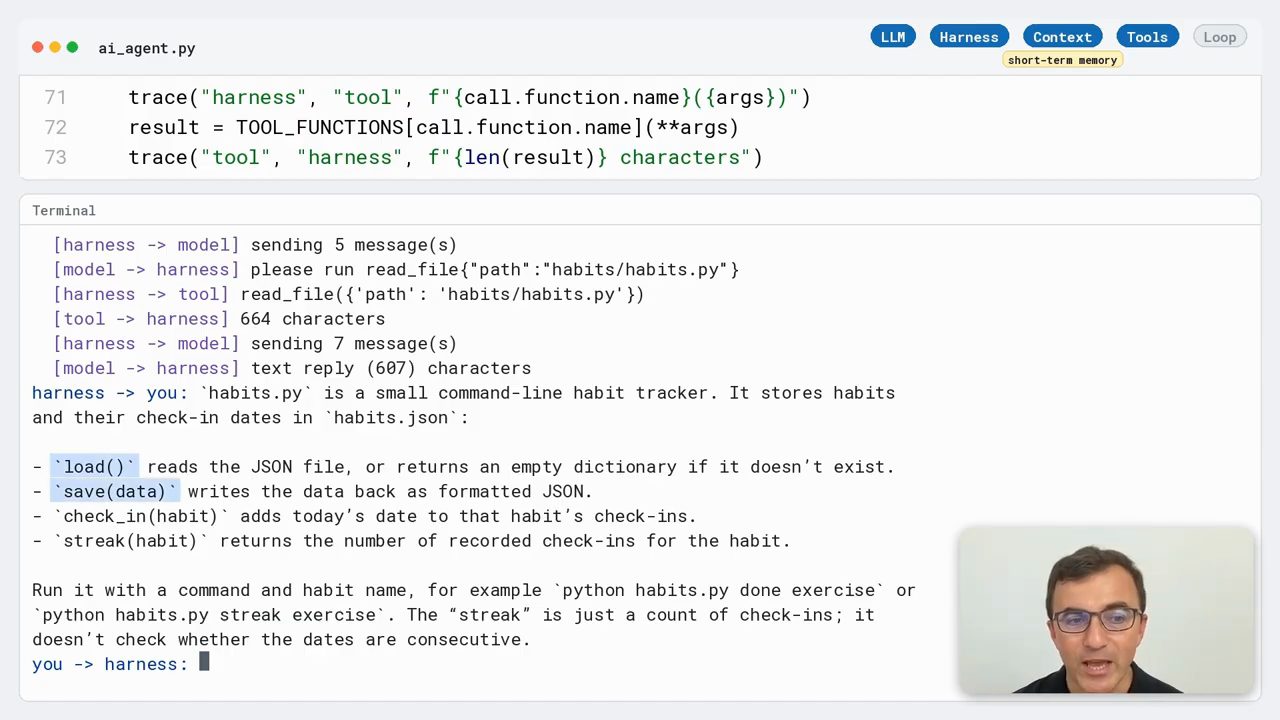Click the "short-term memory" yellow tag
The height and width of the screenshot is (720, 1280).
[x=1062, y=60]
